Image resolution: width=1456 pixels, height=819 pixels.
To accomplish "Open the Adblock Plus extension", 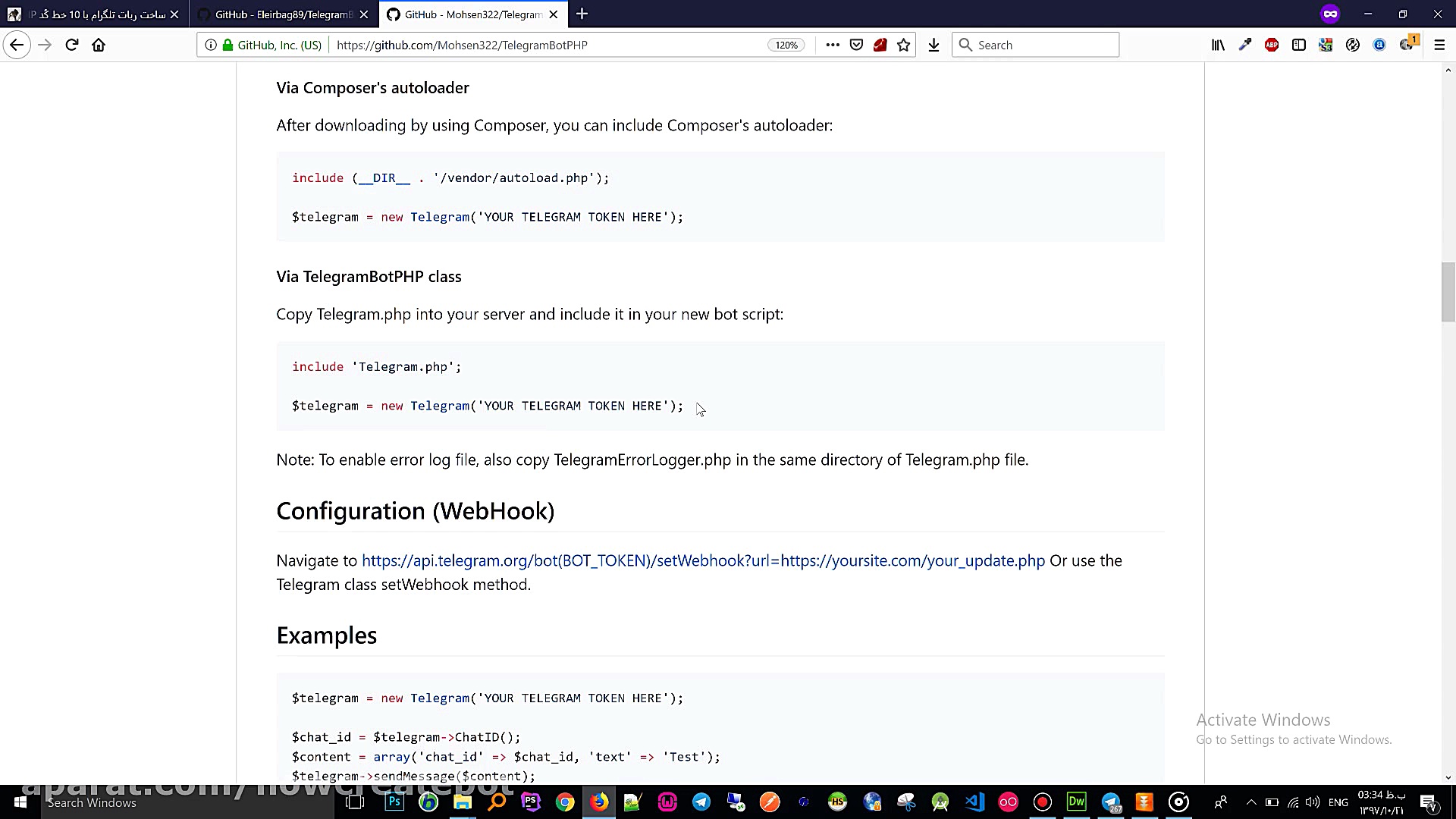I will point(1272,45).
